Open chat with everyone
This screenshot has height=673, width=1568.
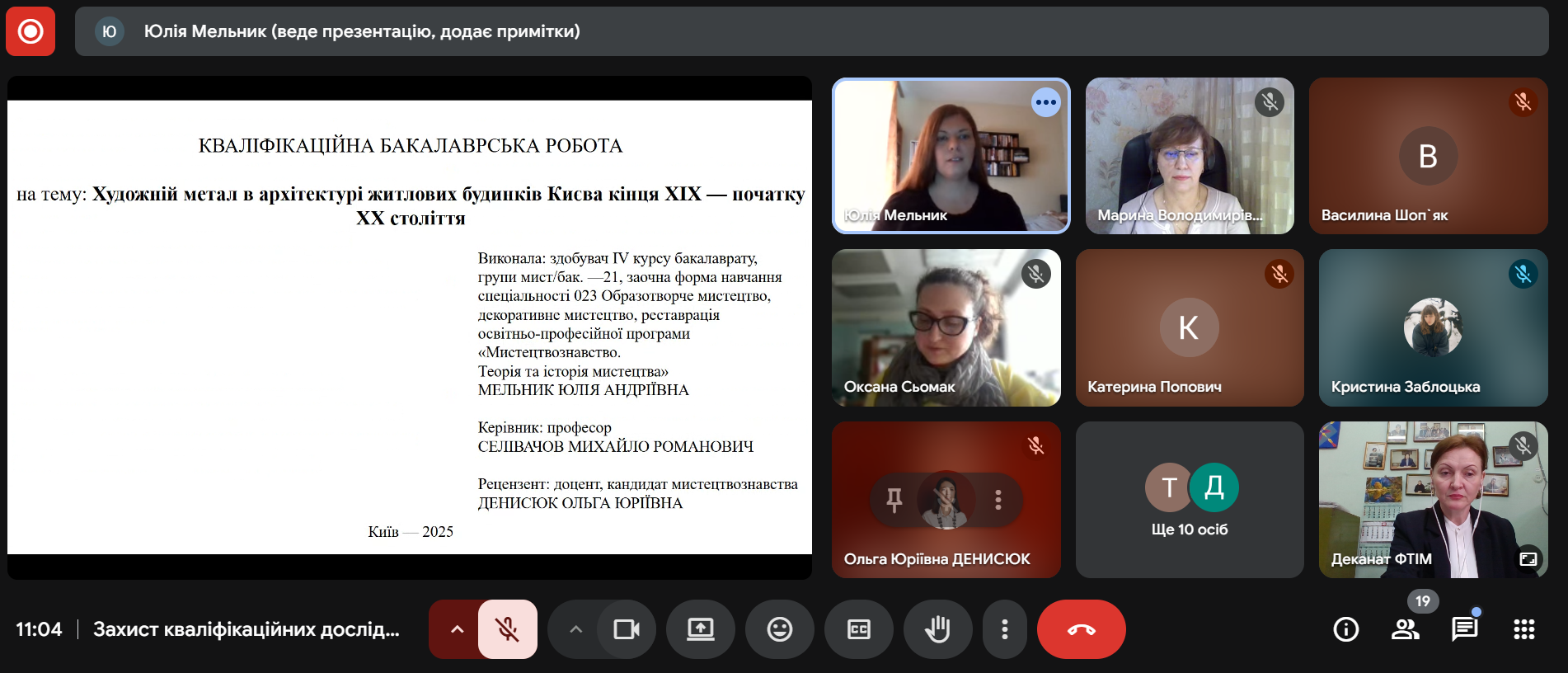(1464, 629)
